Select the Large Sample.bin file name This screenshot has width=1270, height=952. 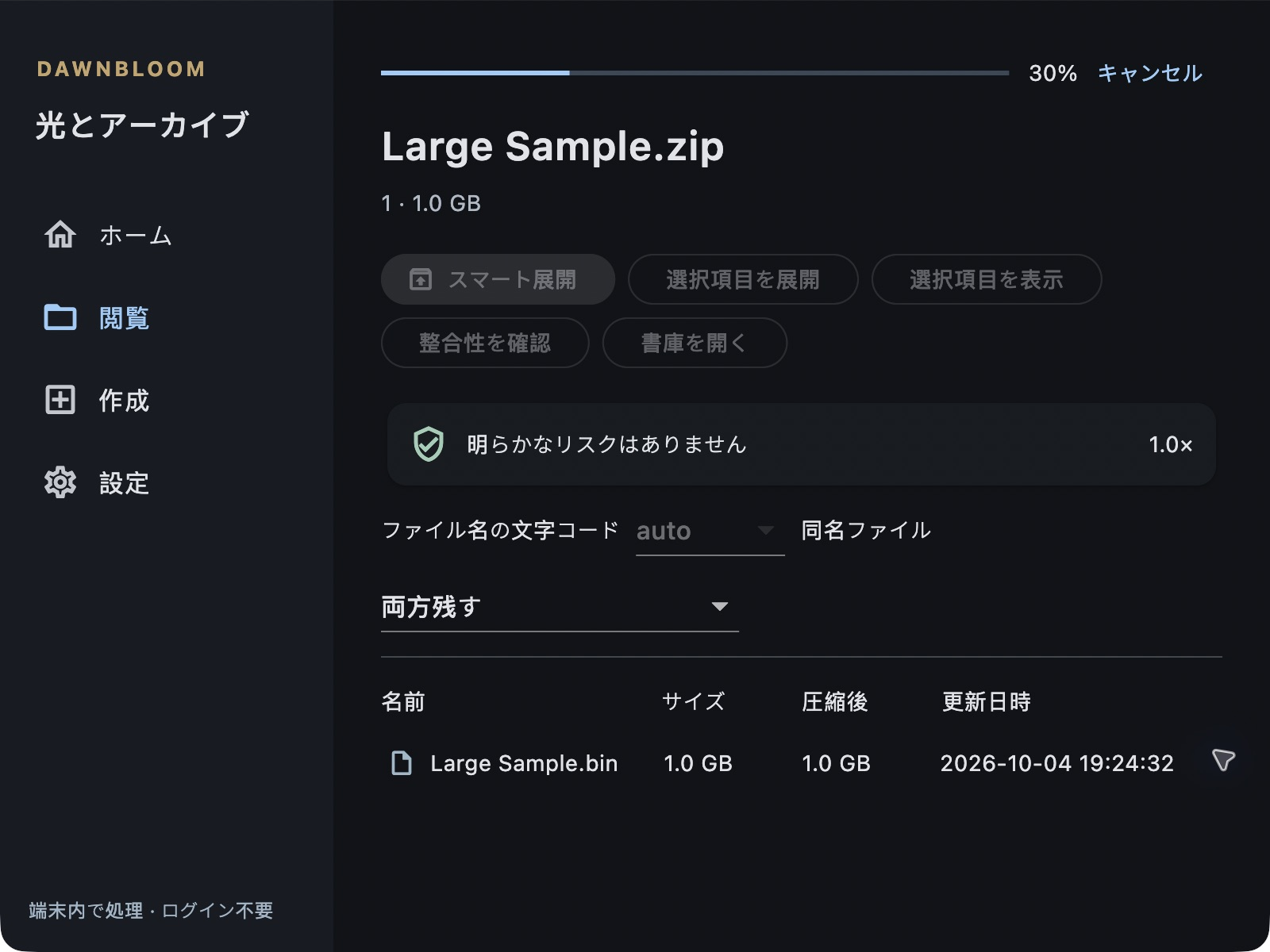pyautogui.click(x=524, y=763)
